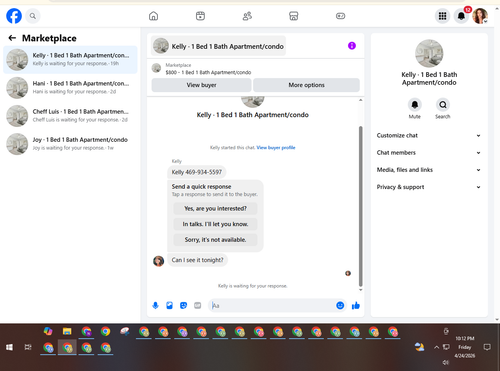Image resolution: width=500 pixels, height=371 pixels.
Task: Open File Explorer on the taskbar
Action: 67,331
